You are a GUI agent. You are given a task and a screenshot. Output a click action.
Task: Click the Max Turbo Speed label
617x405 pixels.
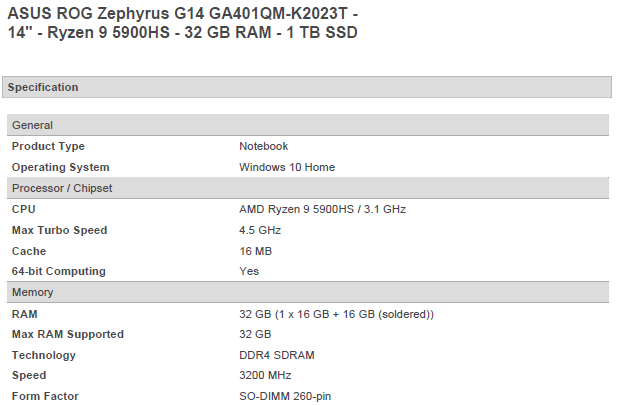pos(59,230)
